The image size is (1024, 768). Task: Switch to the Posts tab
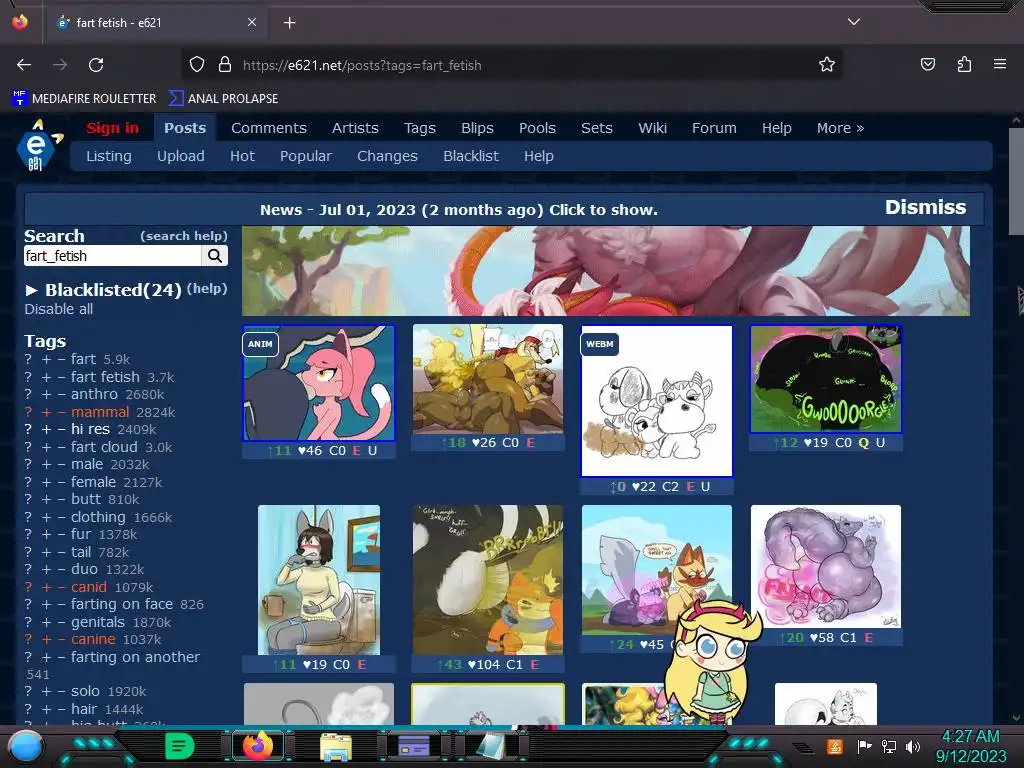coord(185,128)
